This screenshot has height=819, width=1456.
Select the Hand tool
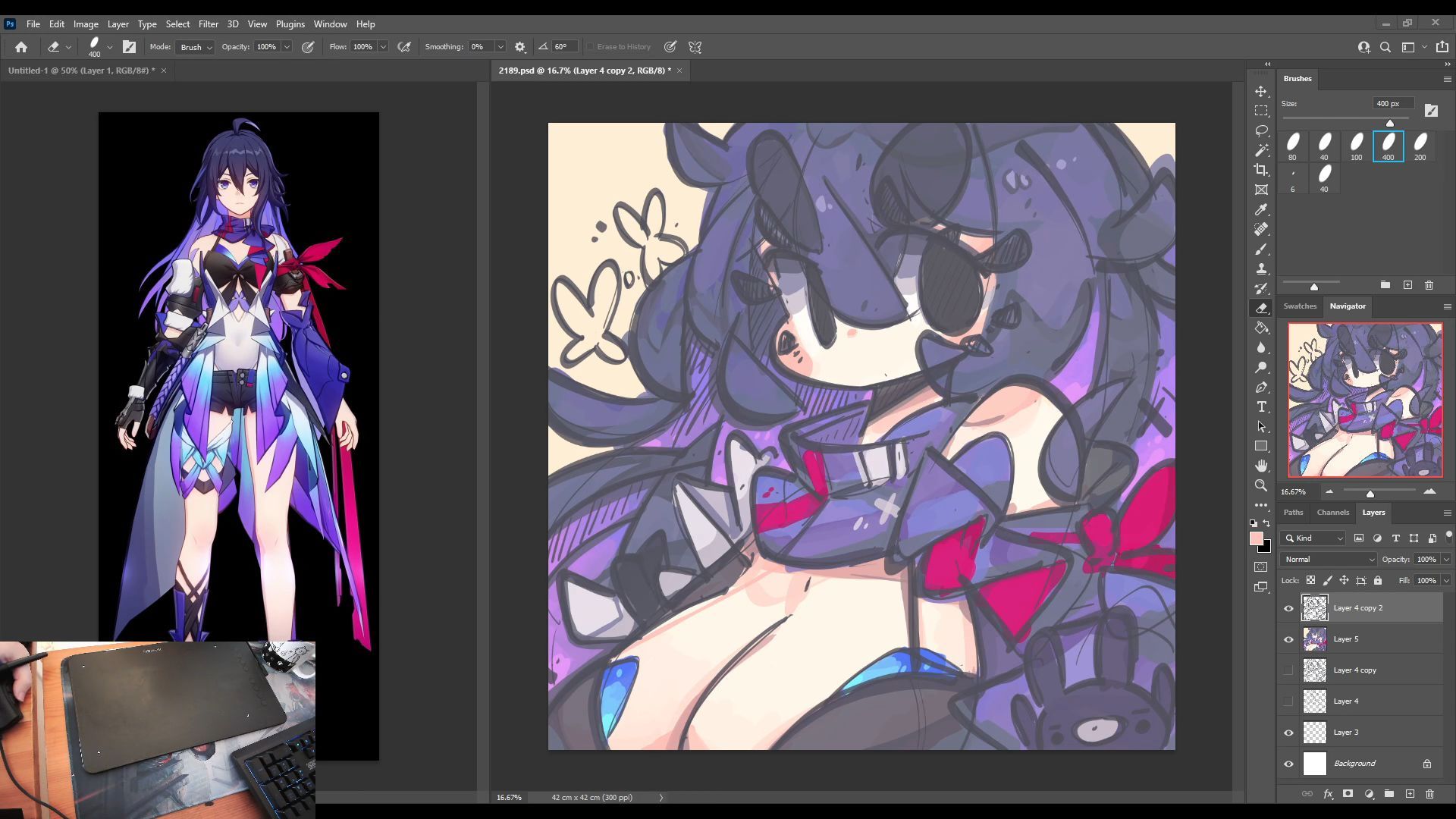[1261, 466]
